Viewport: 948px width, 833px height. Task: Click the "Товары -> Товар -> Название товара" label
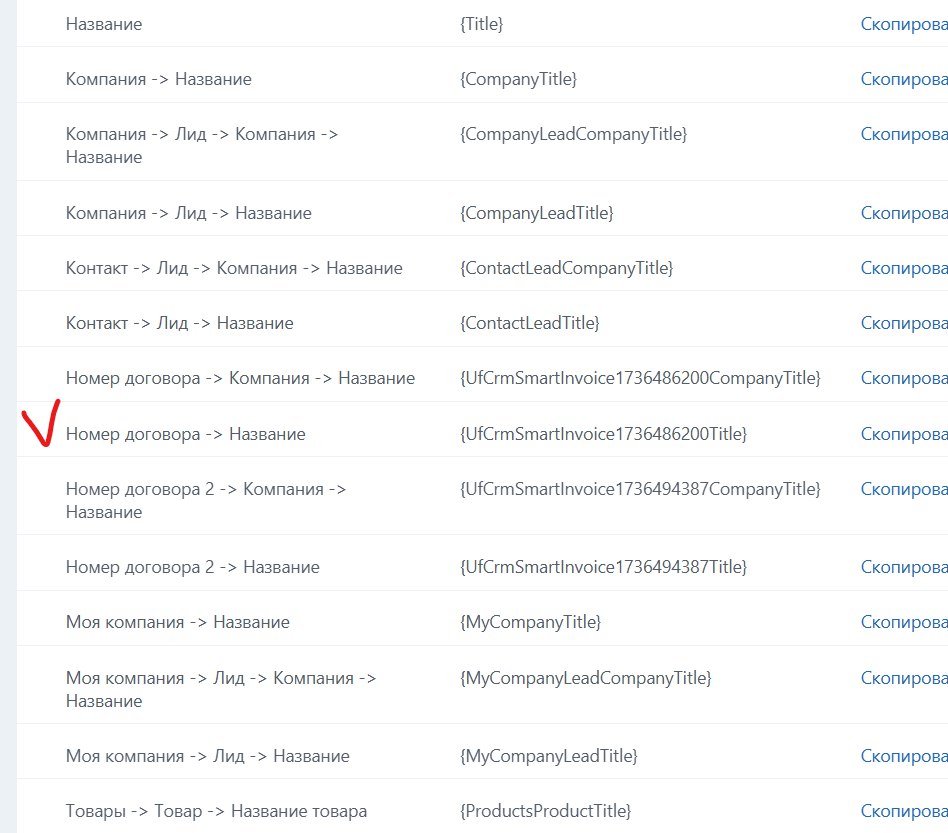[216, 811]
